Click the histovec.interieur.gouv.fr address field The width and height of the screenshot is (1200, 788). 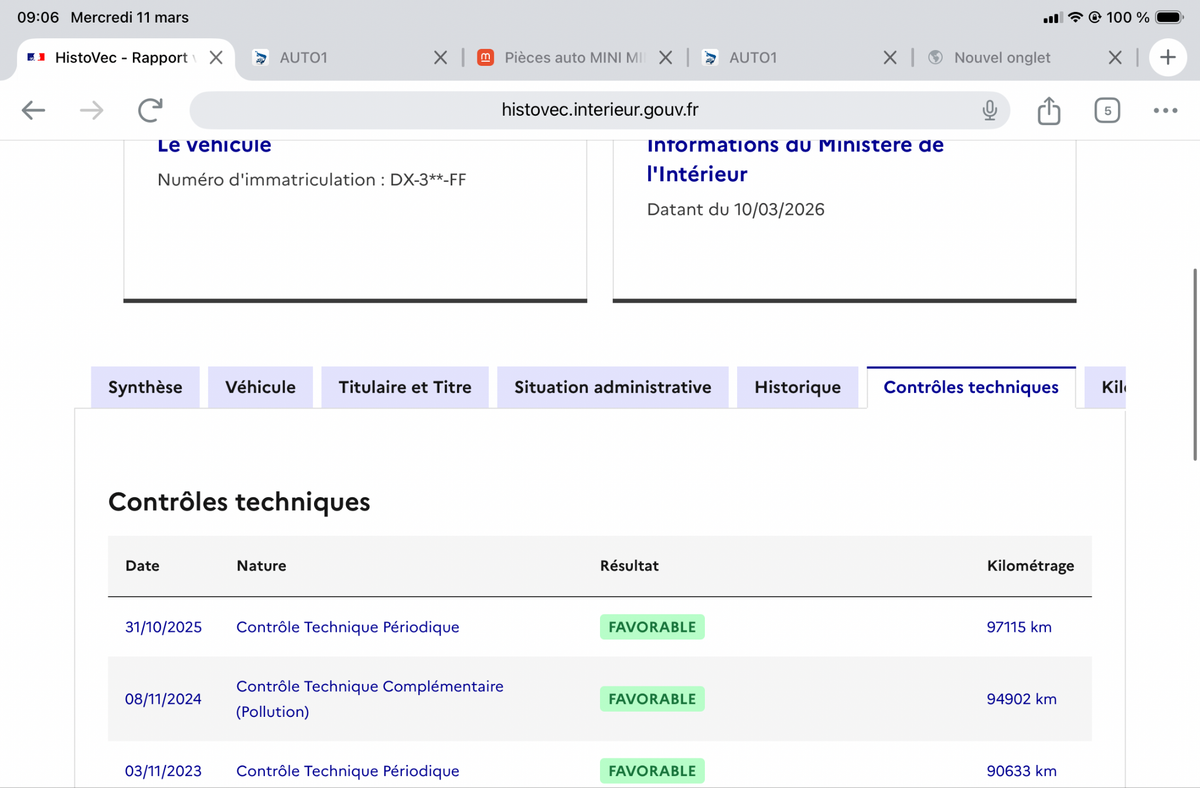[600, 110]
